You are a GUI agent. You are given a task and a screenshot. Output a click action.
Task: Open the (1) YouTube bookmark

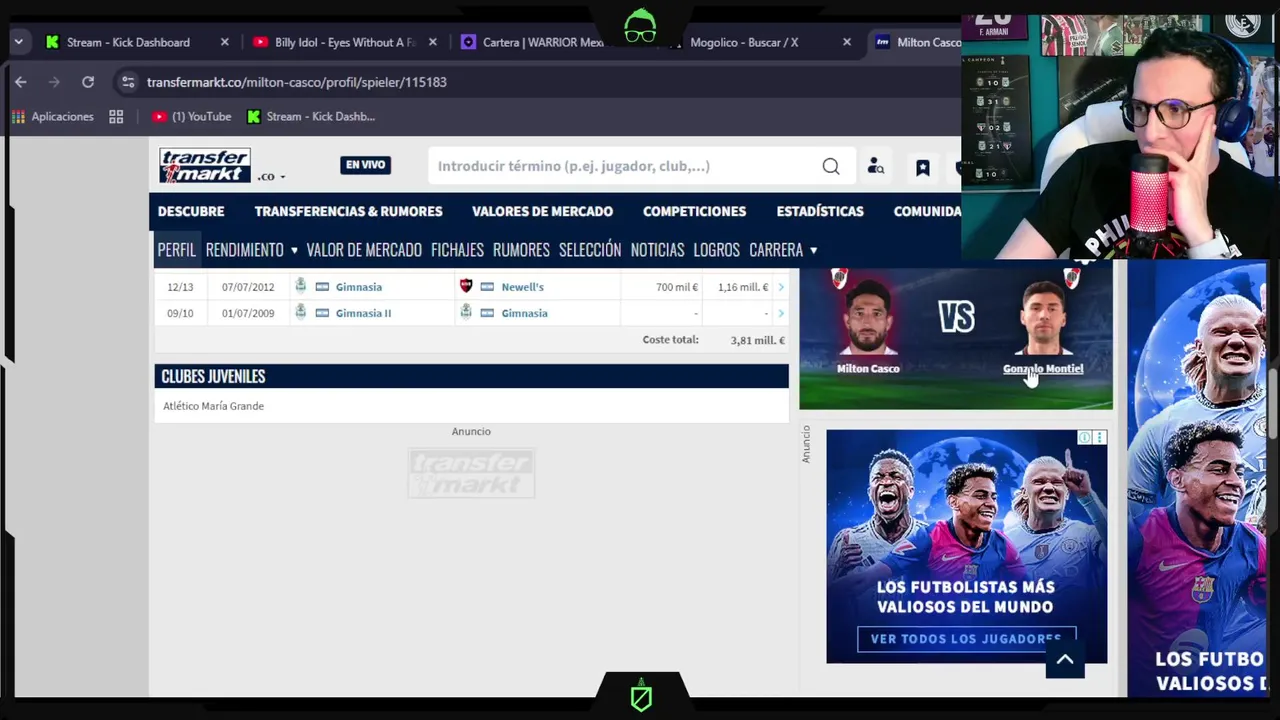tap(191, 117)
